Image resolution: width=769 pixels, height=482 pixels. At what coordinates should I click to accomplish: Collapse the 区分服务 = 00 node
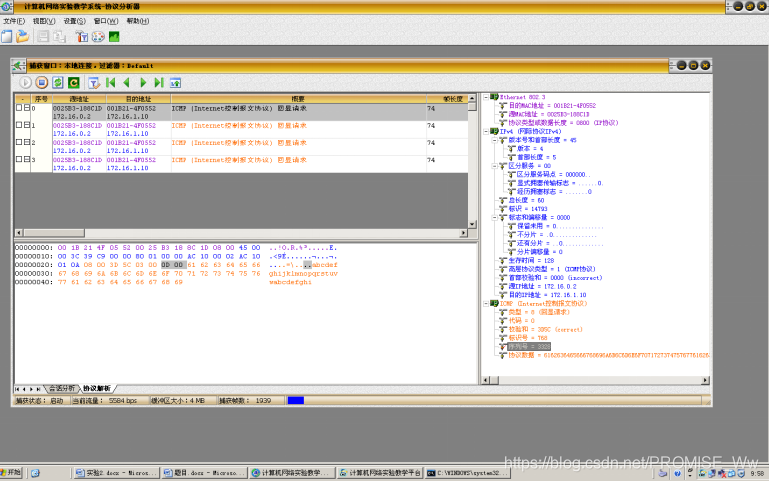click(495, 166)
